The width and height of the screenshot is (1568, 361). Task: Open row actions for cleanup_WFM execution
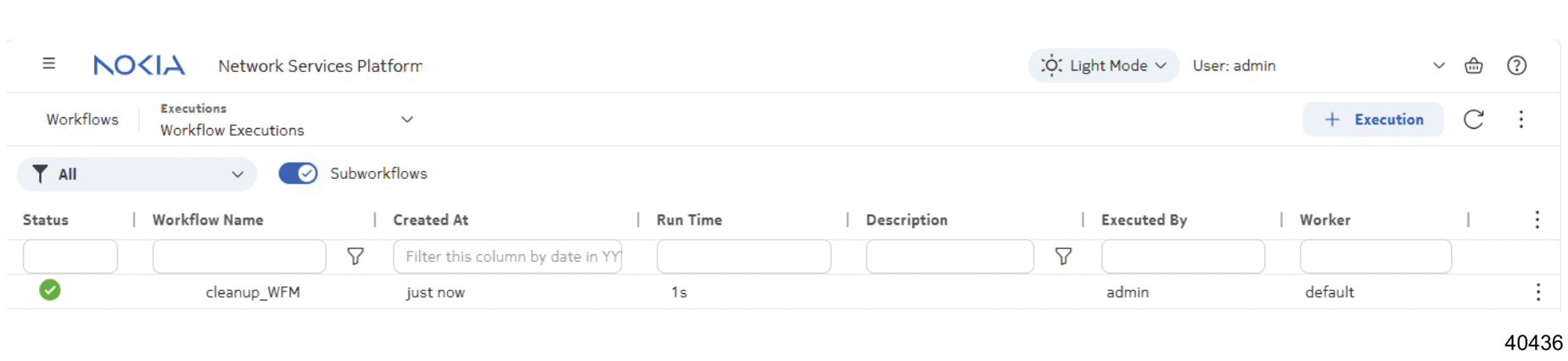point(1537,292)
